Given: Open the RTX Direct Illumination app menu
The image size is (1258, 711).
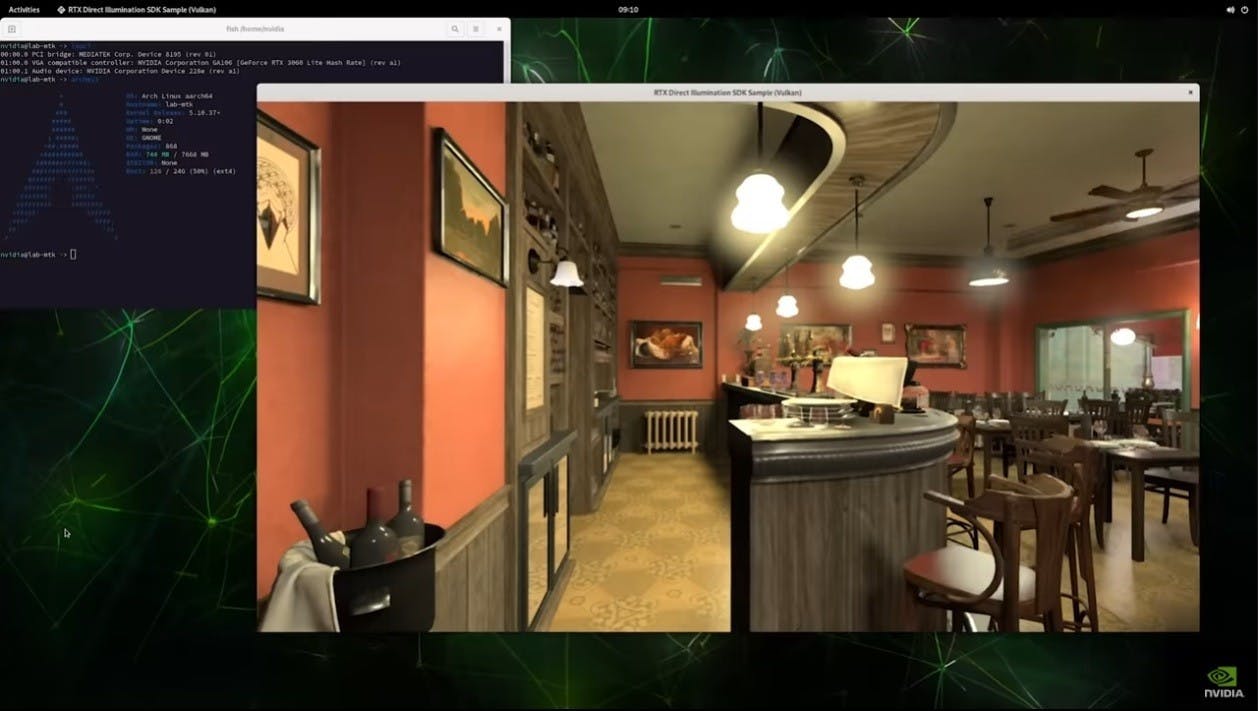Looking at the screenshot, I should point(136,9).
